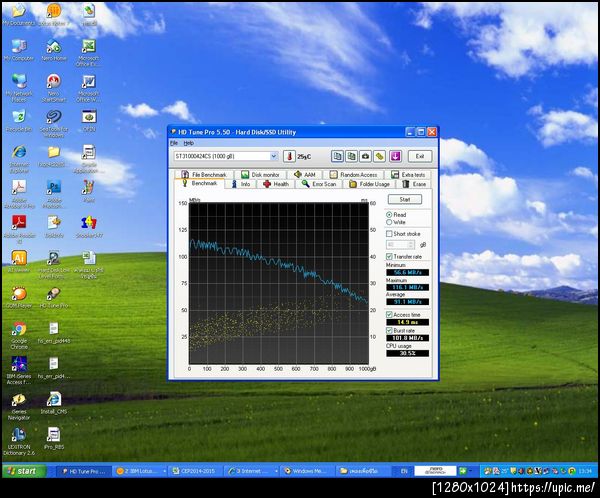The height and width of the screenshot is (498, 600).
Task: Click the Nero search field on taskbar
Action: (435, 471)
